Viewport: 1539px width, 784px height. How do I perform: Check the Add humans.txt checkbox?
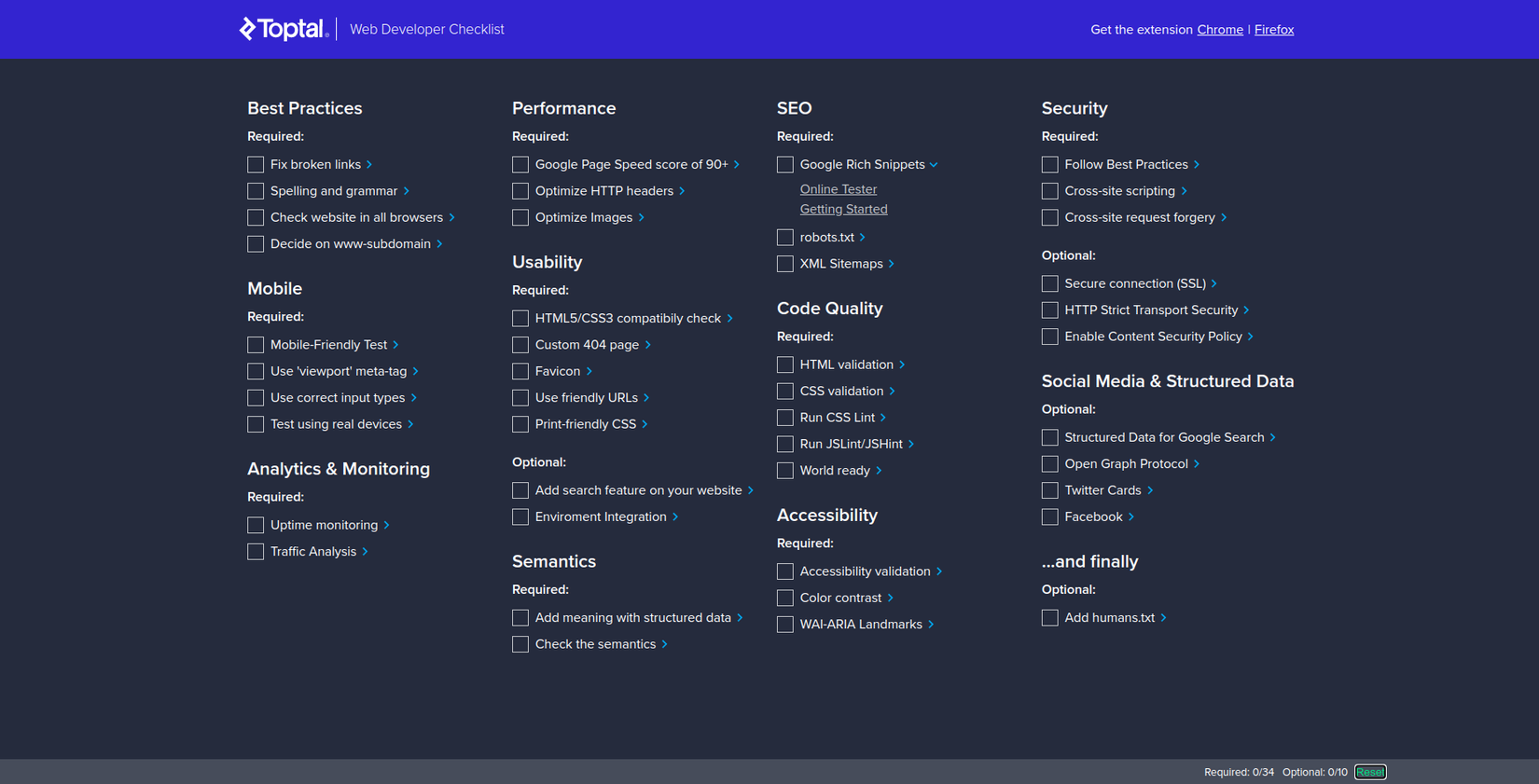click(1050, 618)
